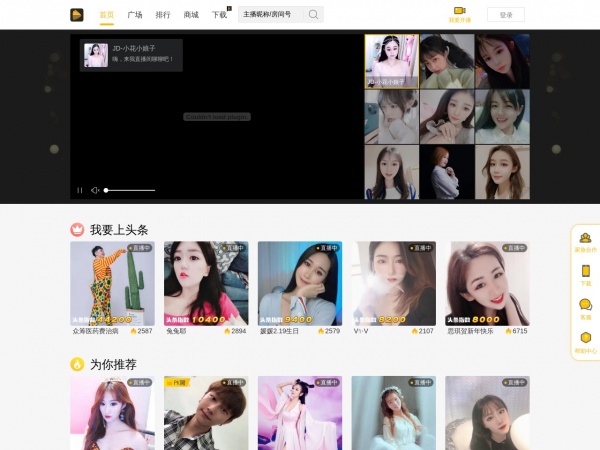Open the V\V stream card image
Image resolution: width=600 pixels, height=450 pixels.
click(394, 284)
